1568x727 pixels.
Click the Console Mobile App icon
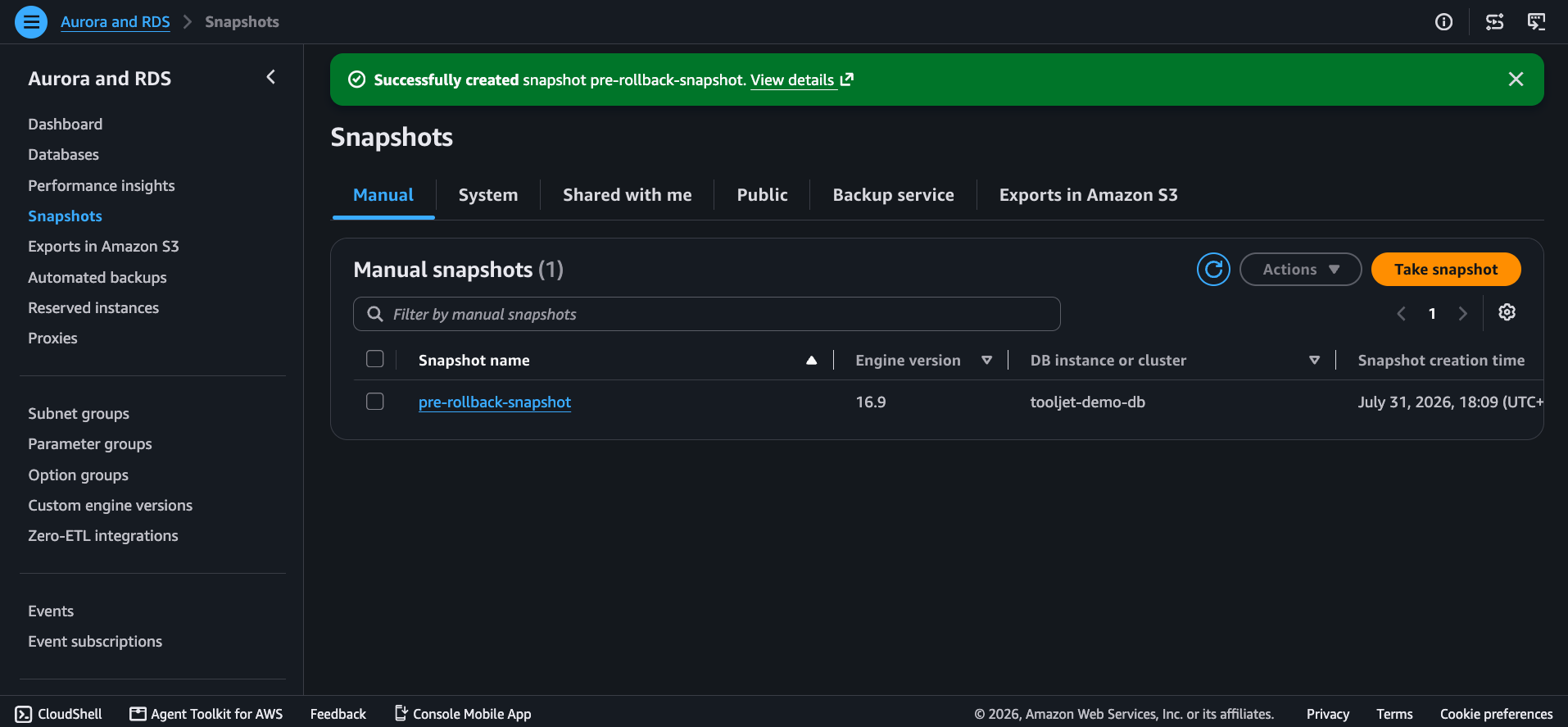coord(401,713)
